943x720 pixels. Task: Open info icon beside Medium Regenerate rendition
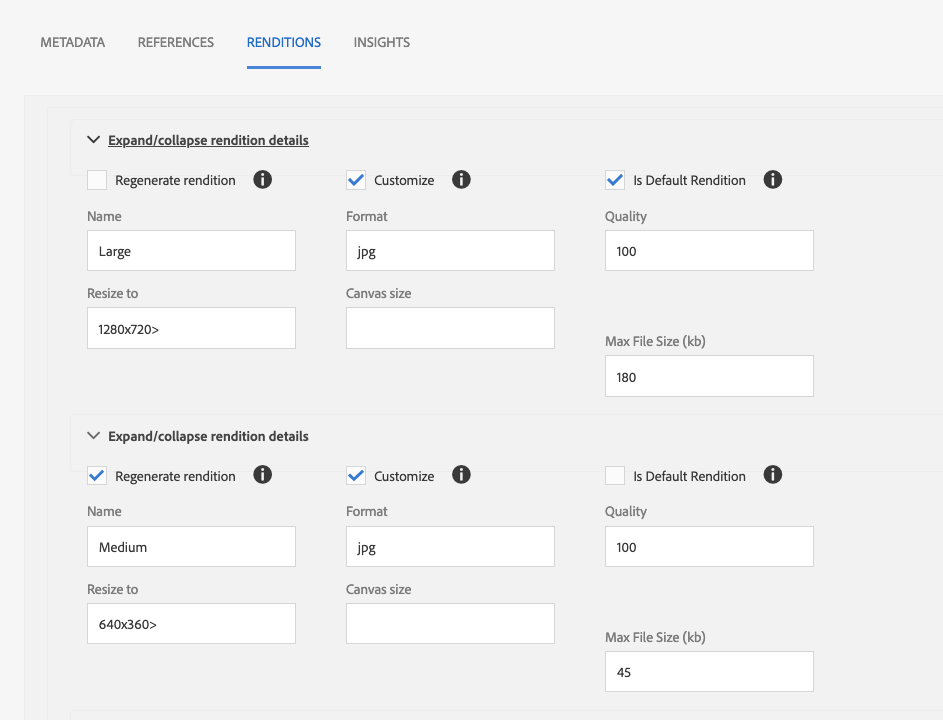point(262,475)
